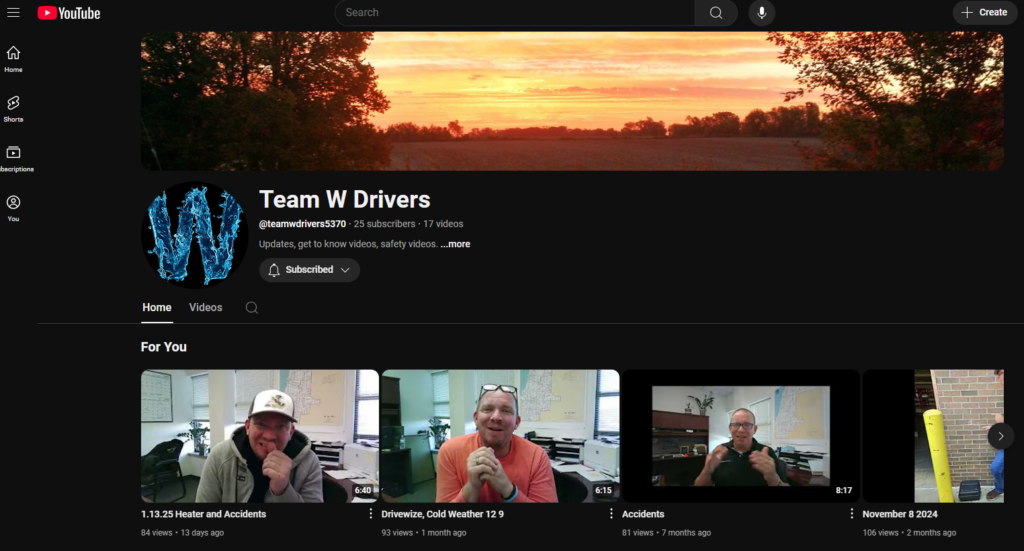The height and width of the screenshot is (551, 1024).
Task: Click the channel banner image
Action: point(572,101)
